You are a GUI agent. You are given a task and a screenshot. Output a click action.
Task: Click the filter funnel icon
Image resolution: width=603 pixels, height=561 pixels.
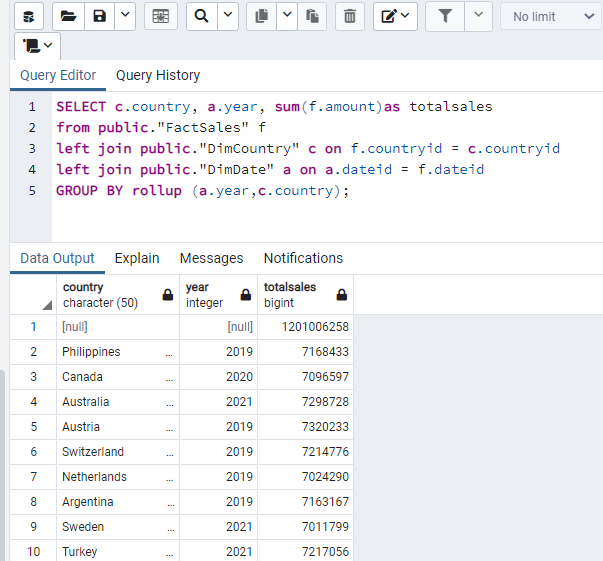445,16
